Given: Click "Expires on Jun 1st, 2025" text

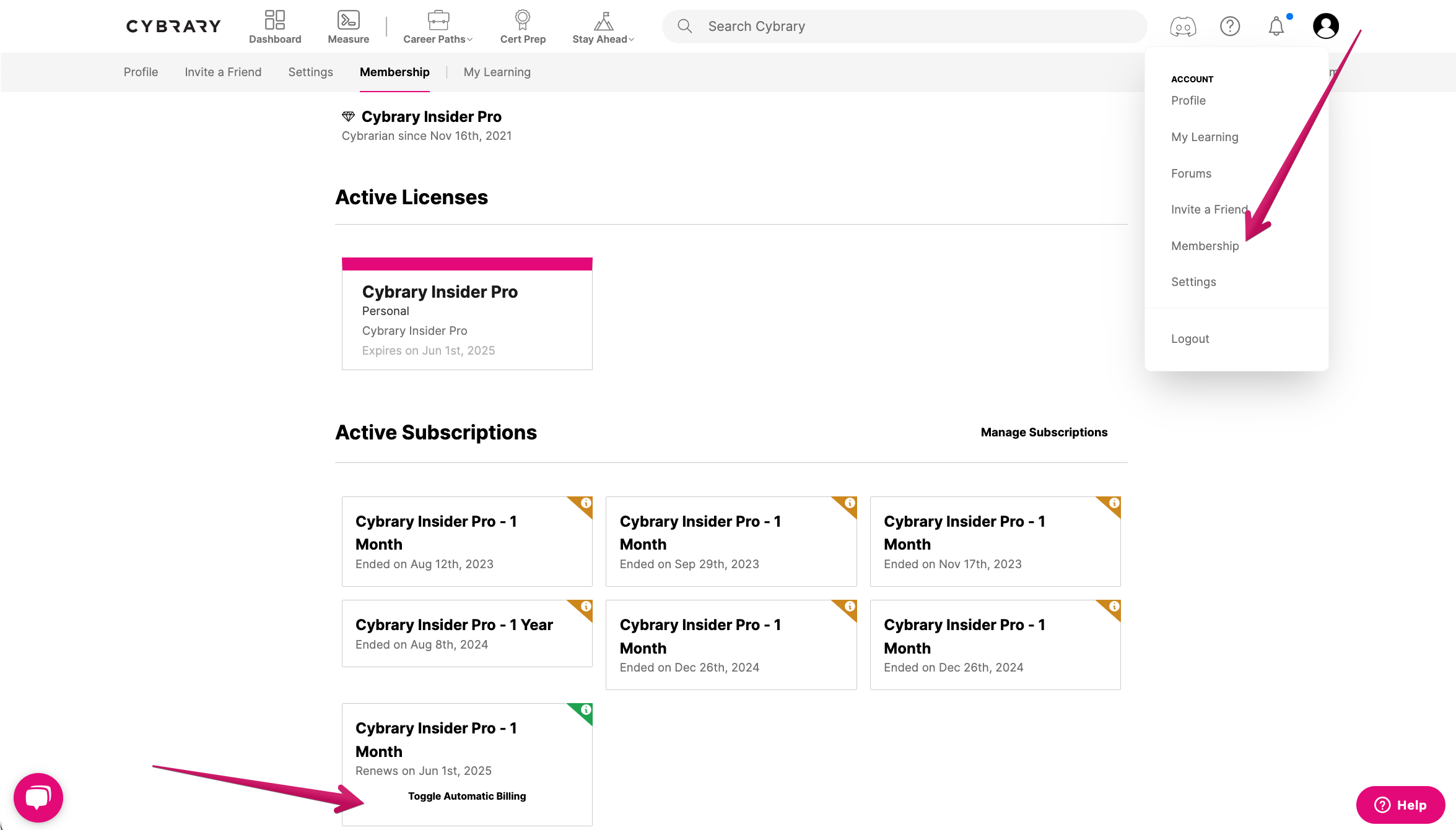Looking at the screenshot, I should pos(429,350).
